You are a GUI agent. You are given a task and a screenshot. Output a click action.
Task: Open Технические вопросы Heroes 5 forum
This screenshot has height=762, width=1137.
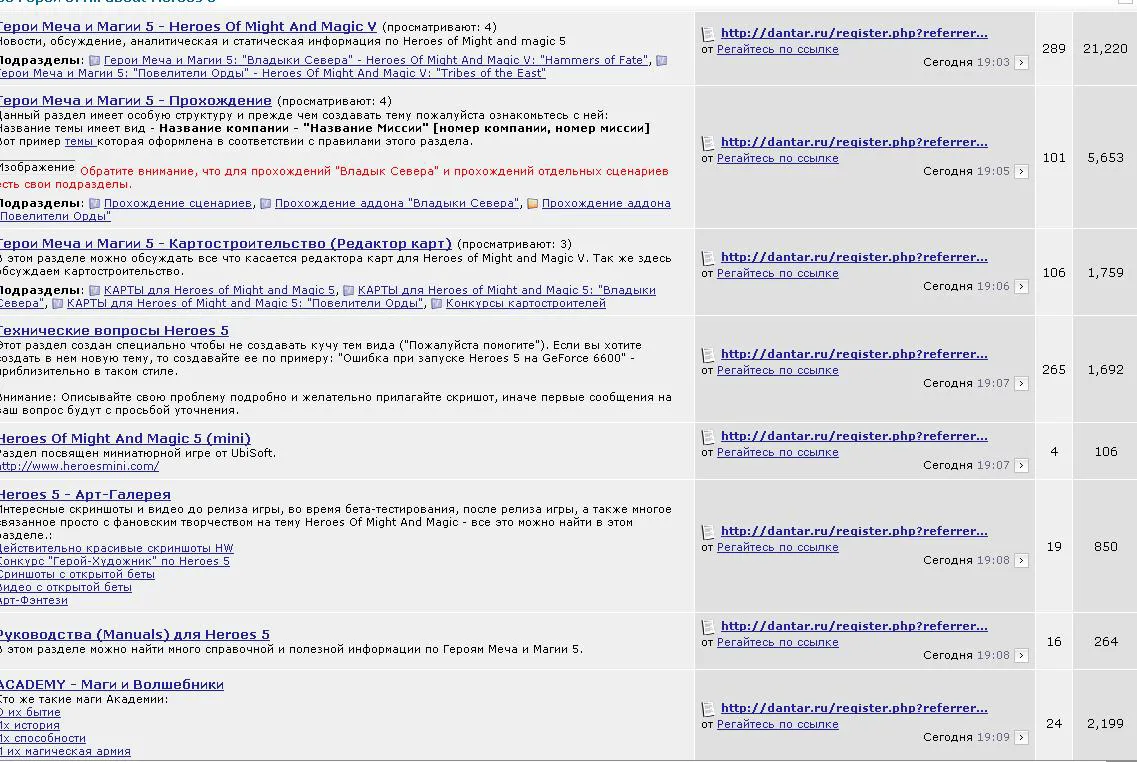pos(114,331)
